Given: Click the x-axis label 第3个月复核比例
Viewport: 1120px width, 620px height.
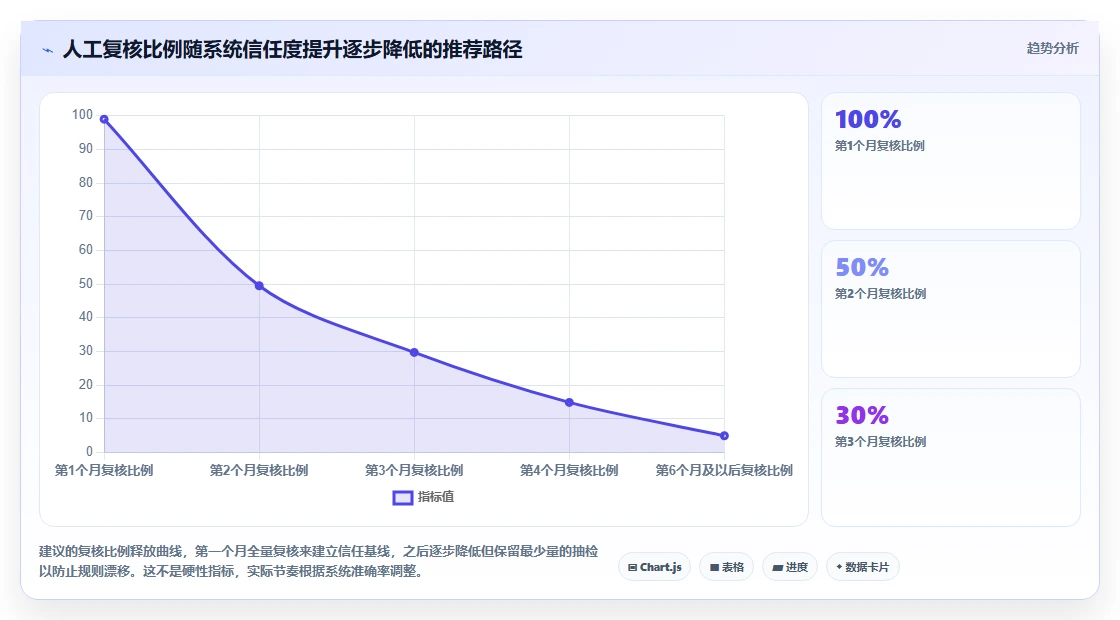Looking at the screenshot, I should point(414,470).
